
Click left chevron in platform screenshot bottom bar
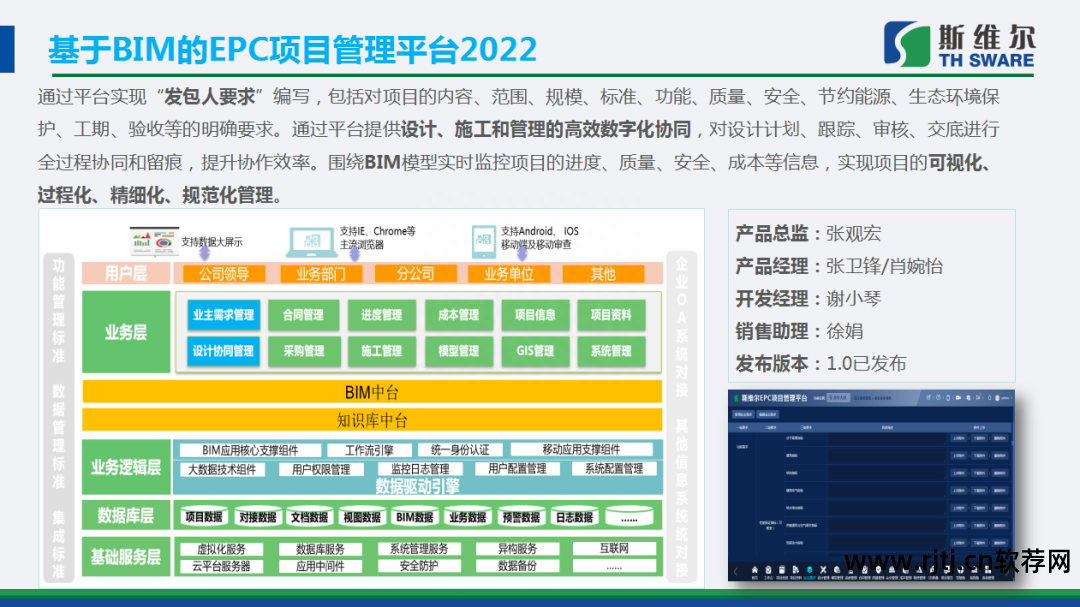[735, 571]
